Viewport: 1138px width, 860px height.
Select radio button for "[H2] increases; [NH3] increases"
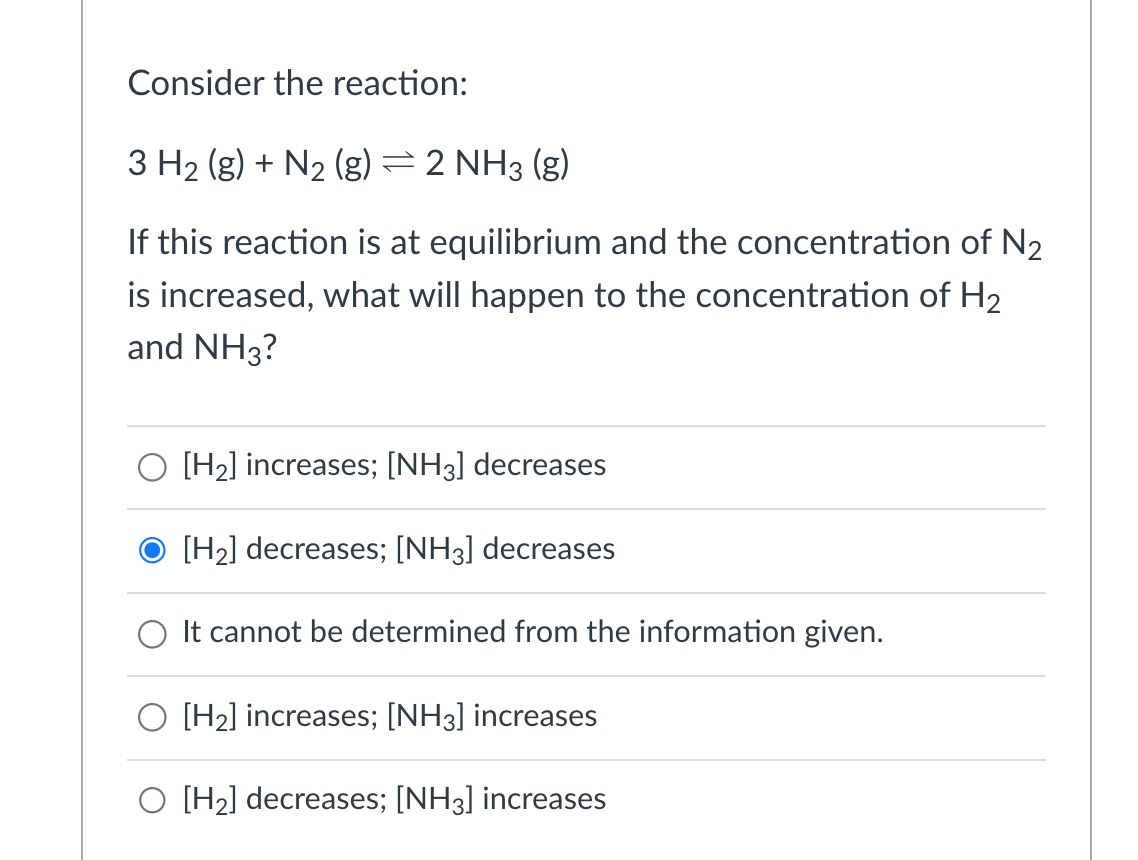pyautogui.click(x=152, y=717)
